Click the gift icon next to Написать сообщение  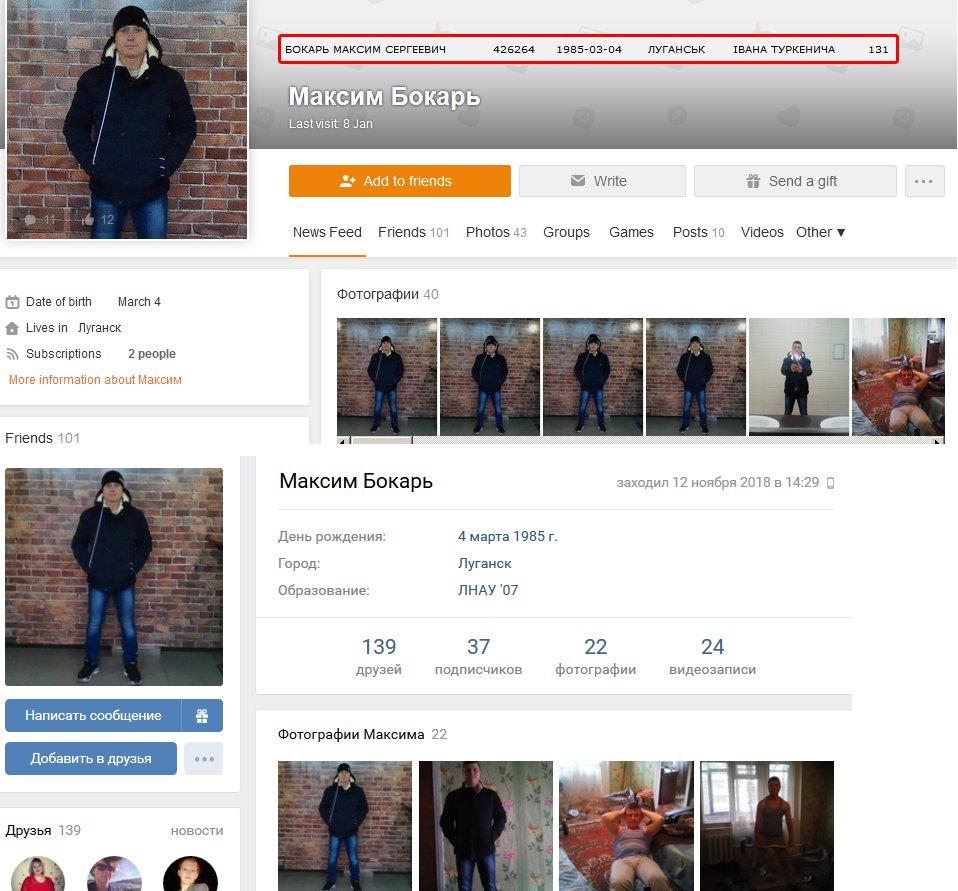(202, 716)
